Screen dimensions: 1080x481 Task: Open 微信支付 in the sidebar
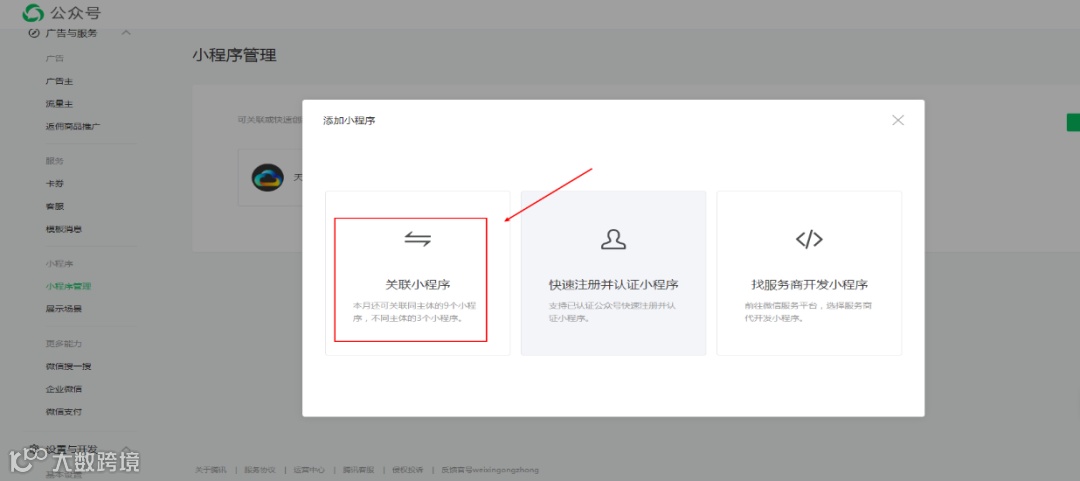[64, 411]
